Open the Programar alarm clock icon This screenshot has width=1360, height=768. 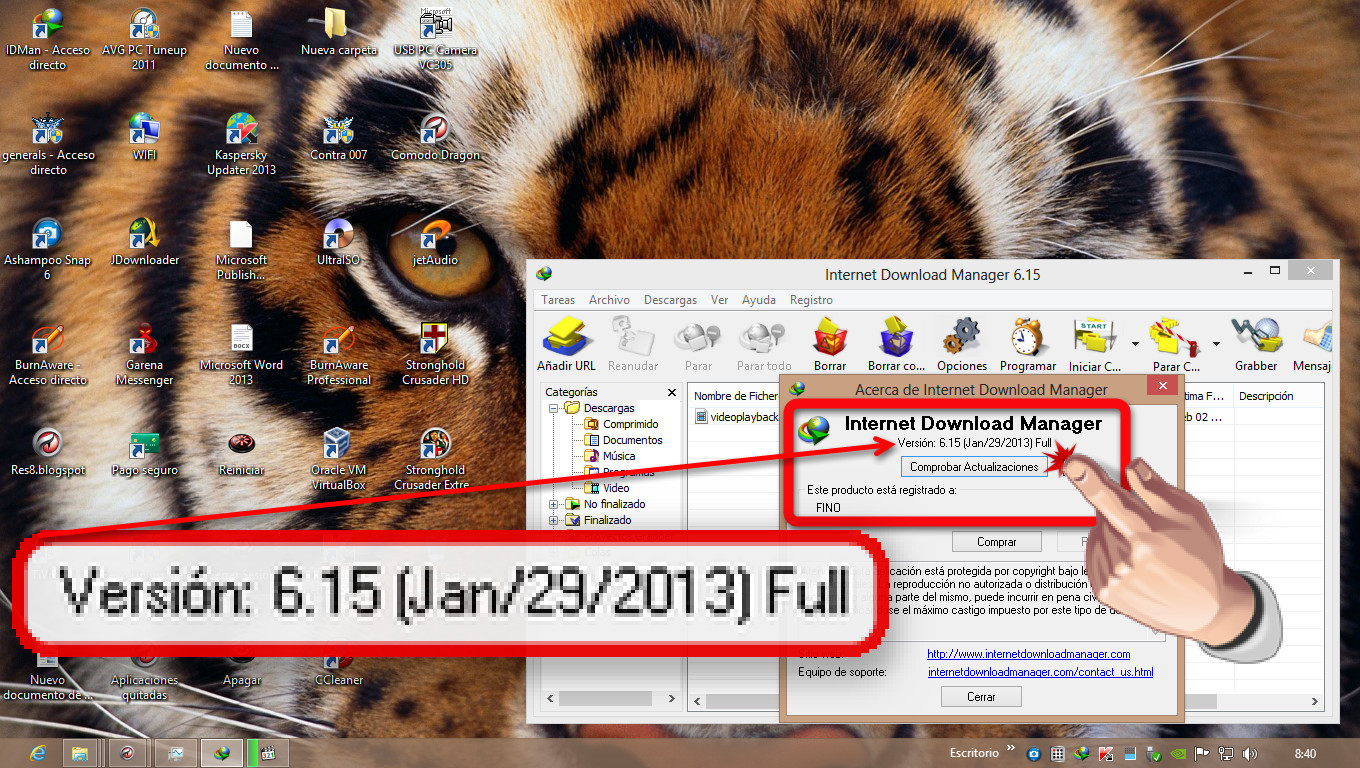1028,345
